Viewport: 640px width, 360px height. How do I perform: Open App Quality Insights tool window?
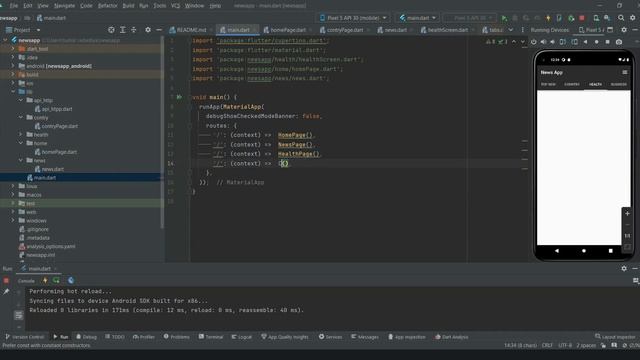pyautogui.click(x=285, y=337)
